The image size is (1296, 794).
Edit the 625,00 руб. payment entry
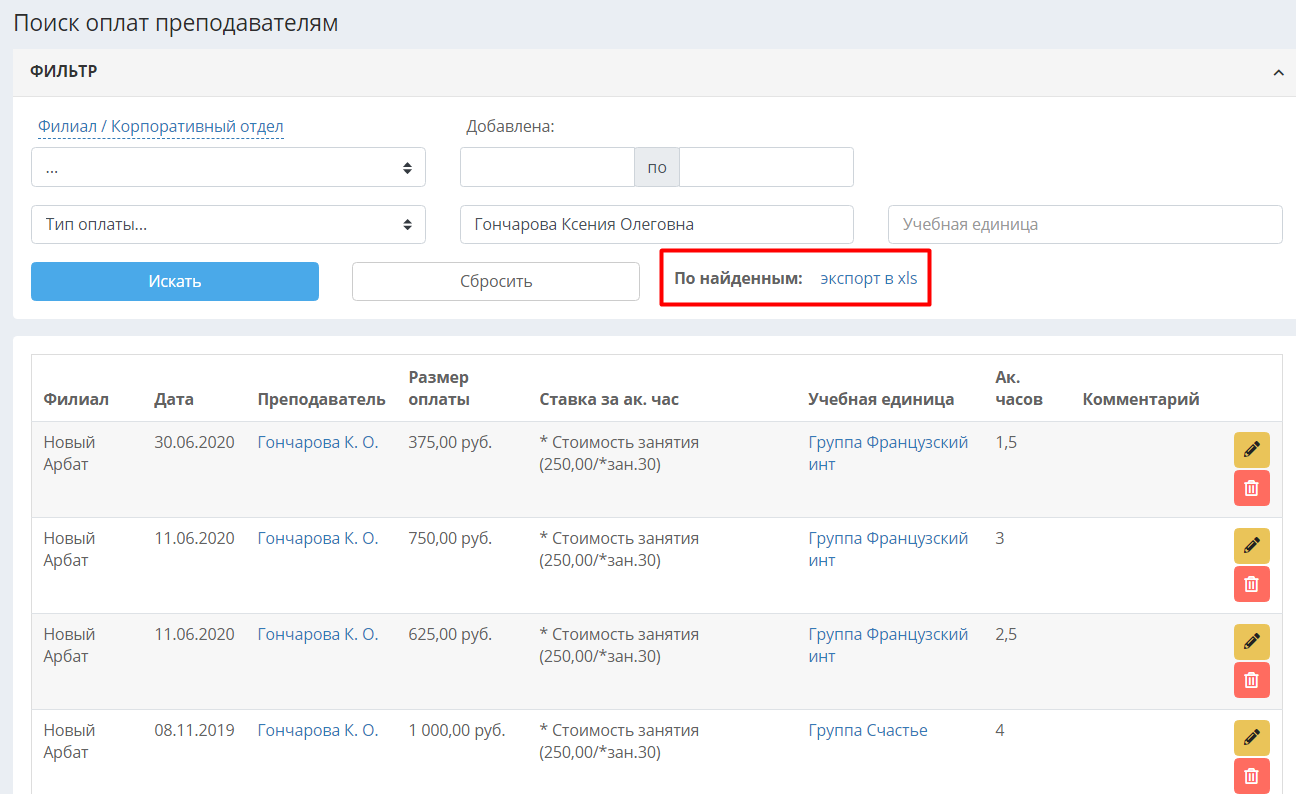pyautogui.click(x=1251, y=642)
